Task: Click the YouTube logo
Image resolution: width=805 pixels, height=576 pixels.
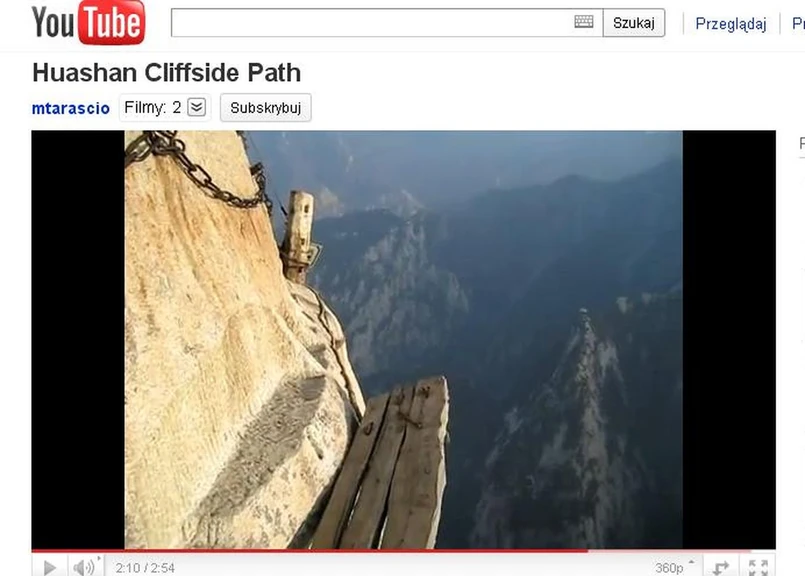Action: 88,23
